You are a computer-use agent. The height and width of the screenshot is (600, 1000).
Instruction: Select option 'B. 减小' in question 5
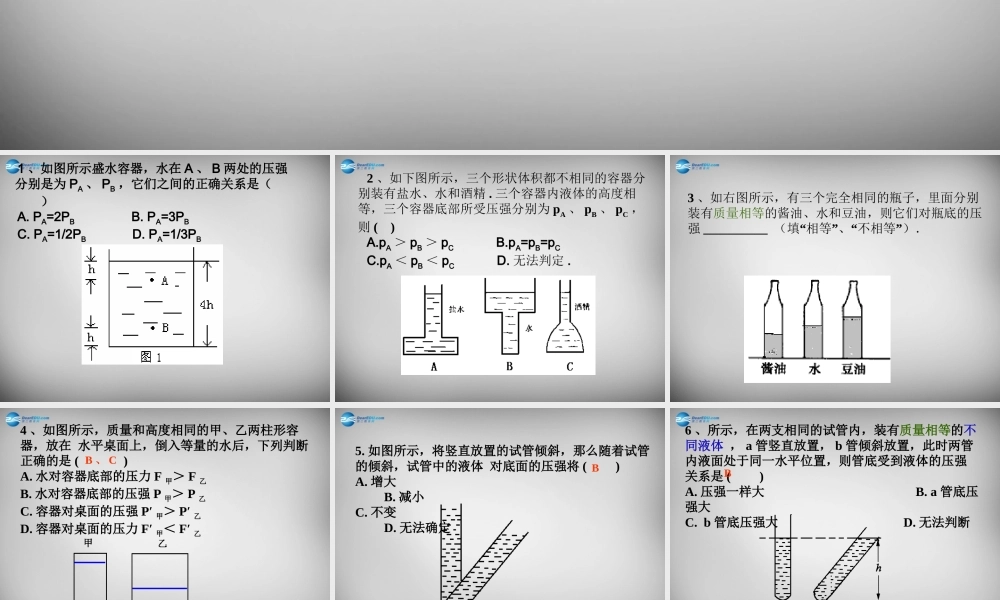(x=404, y=497)
